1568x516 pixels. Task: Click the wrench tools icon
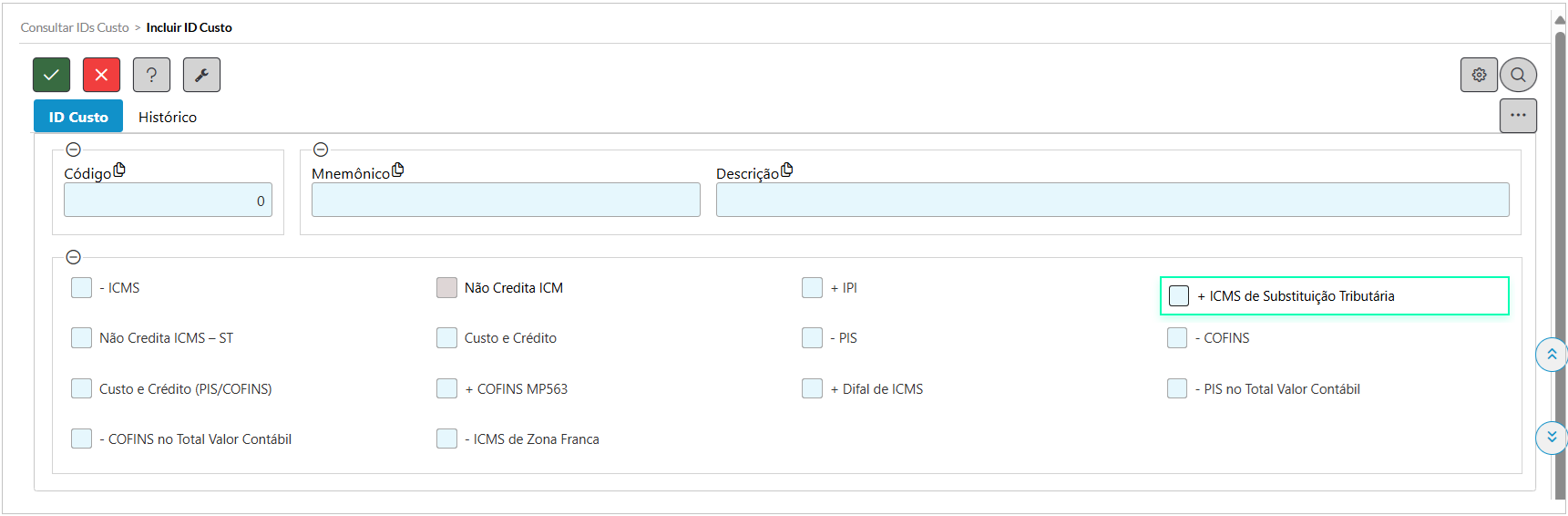(201, 75)
